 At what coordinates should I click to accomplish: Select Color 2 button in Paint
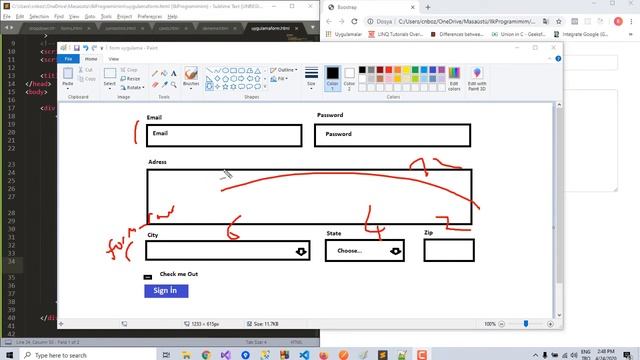click(349, 79)
